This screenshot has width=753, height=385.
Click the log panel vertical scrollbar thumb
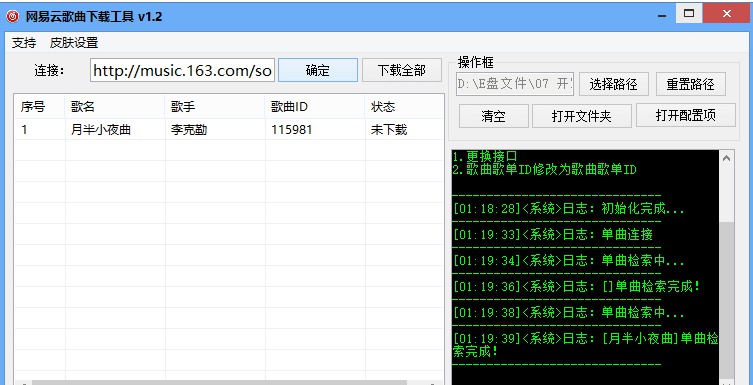point(727,302)
